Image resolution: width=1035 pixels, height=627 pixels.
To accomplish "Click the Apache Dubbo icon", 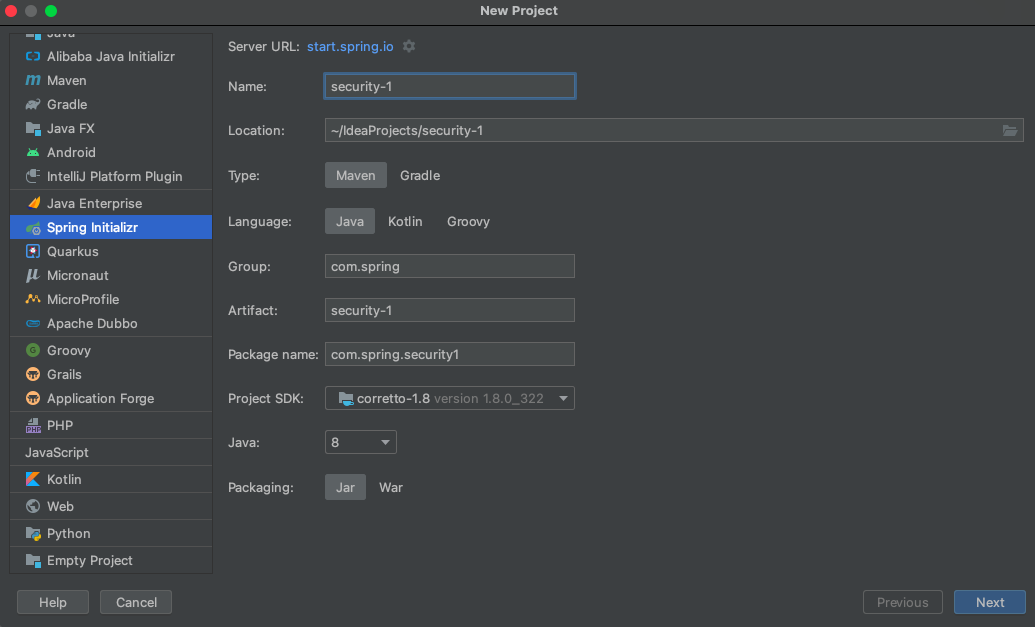I will coord(32,323).
